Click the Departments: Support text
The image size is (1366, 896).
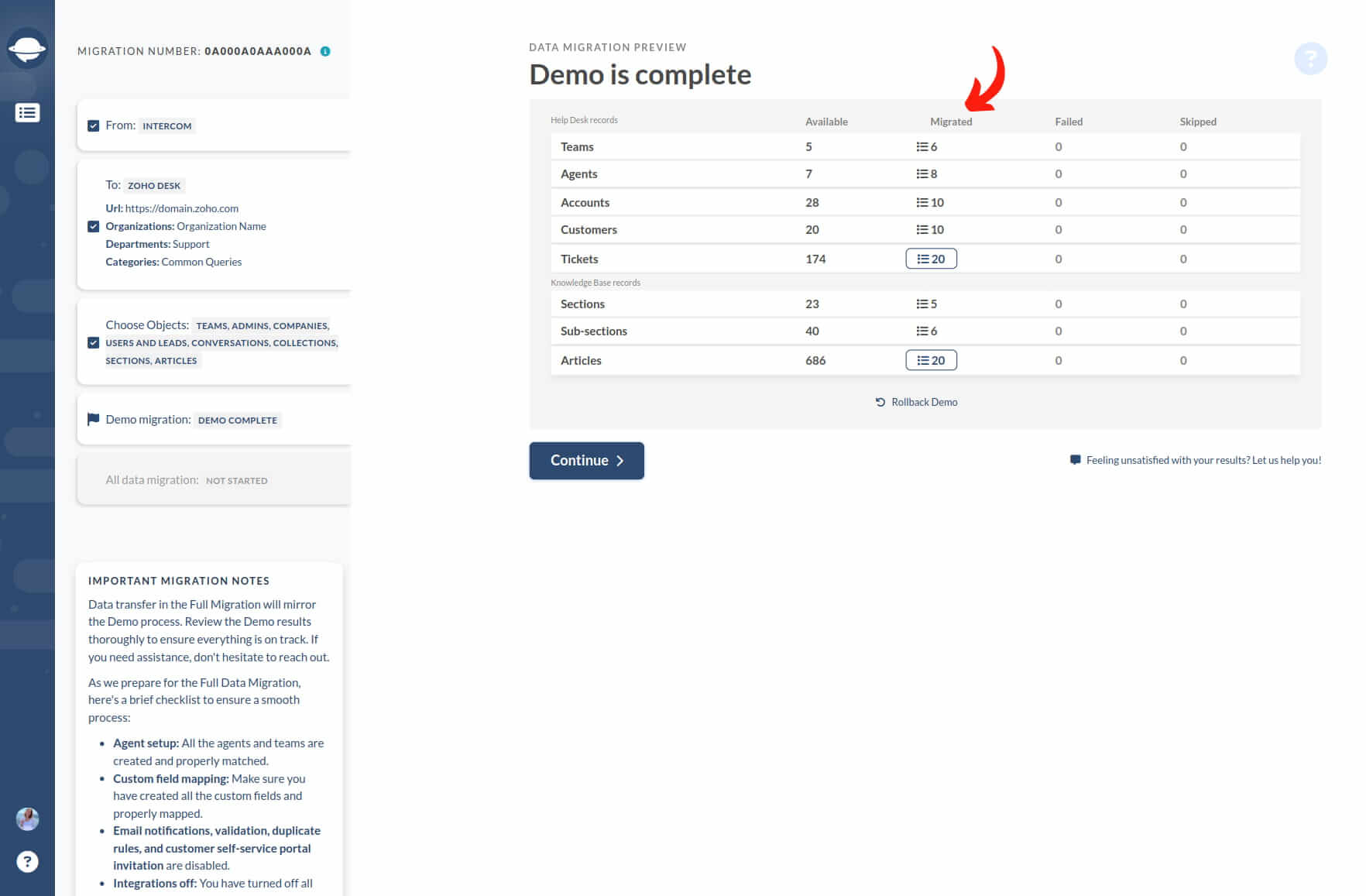tap(157, 244)
